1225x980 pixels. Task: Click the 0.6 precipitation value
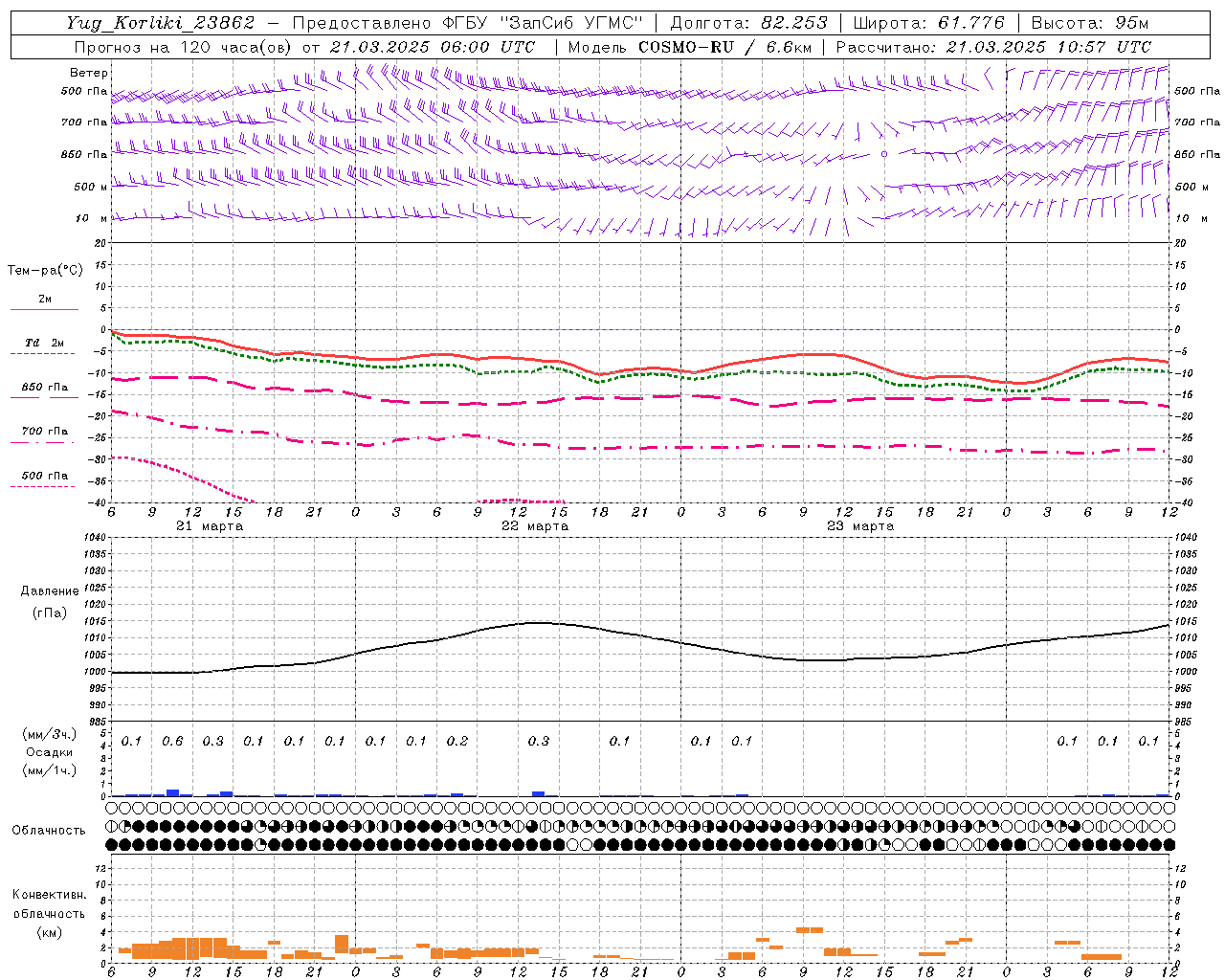(172, 741)
